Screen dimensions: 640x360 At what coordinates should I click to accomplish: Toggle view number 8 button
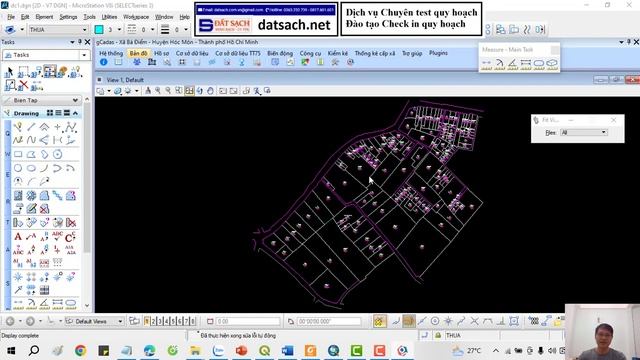(x=193, y=322)
